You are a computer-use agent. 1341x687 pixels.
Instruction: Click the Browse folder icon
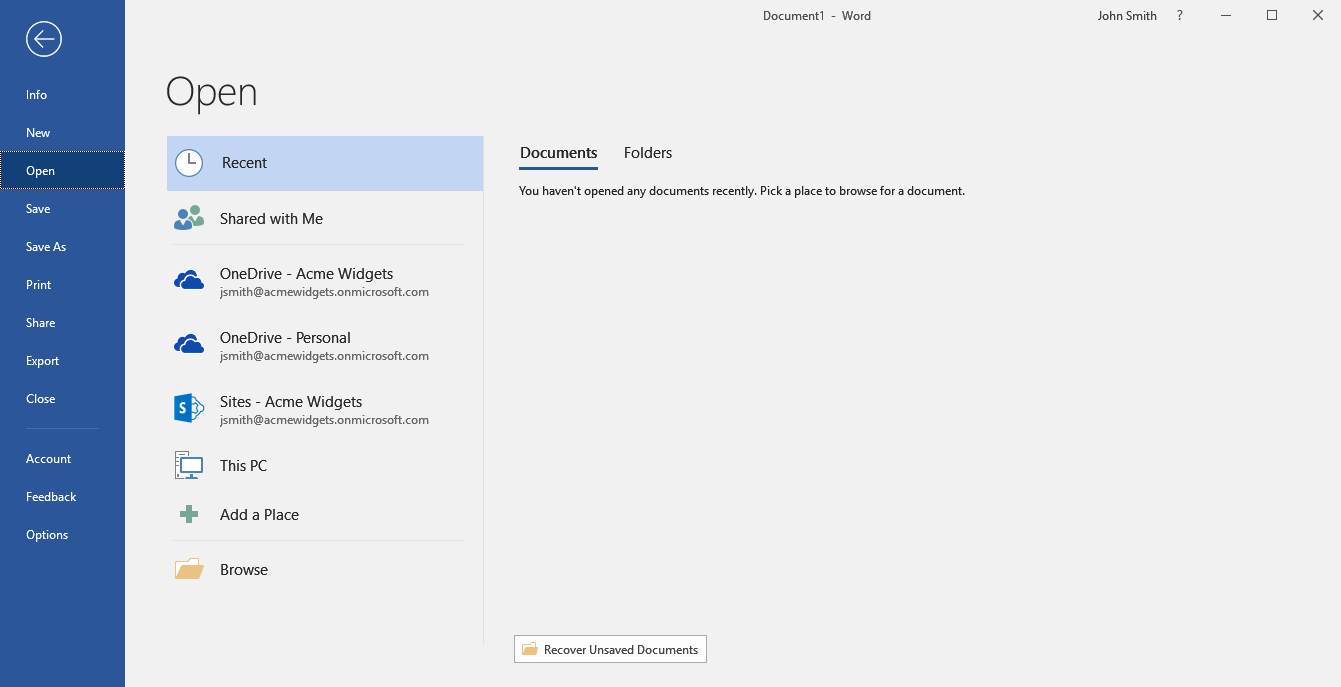click(x=189, y=570)
